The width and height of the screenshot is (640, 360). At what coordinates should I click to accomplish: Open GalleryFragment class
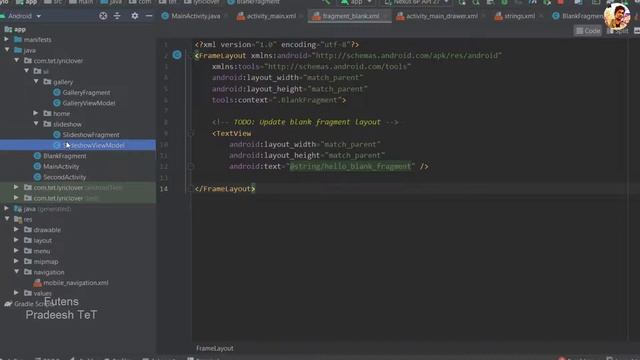86,93
